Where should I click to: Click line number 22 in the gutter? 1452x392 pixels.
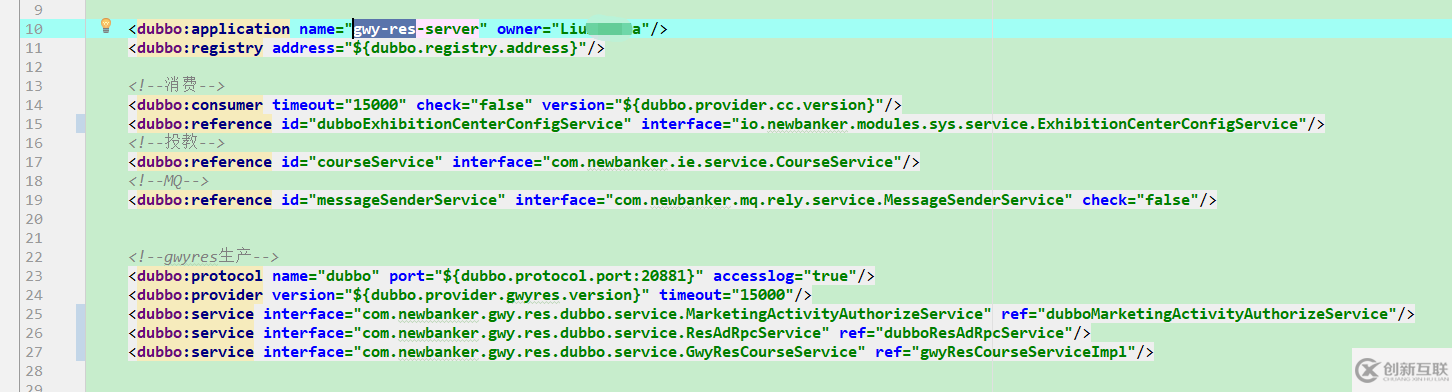(x=34, y=257)
